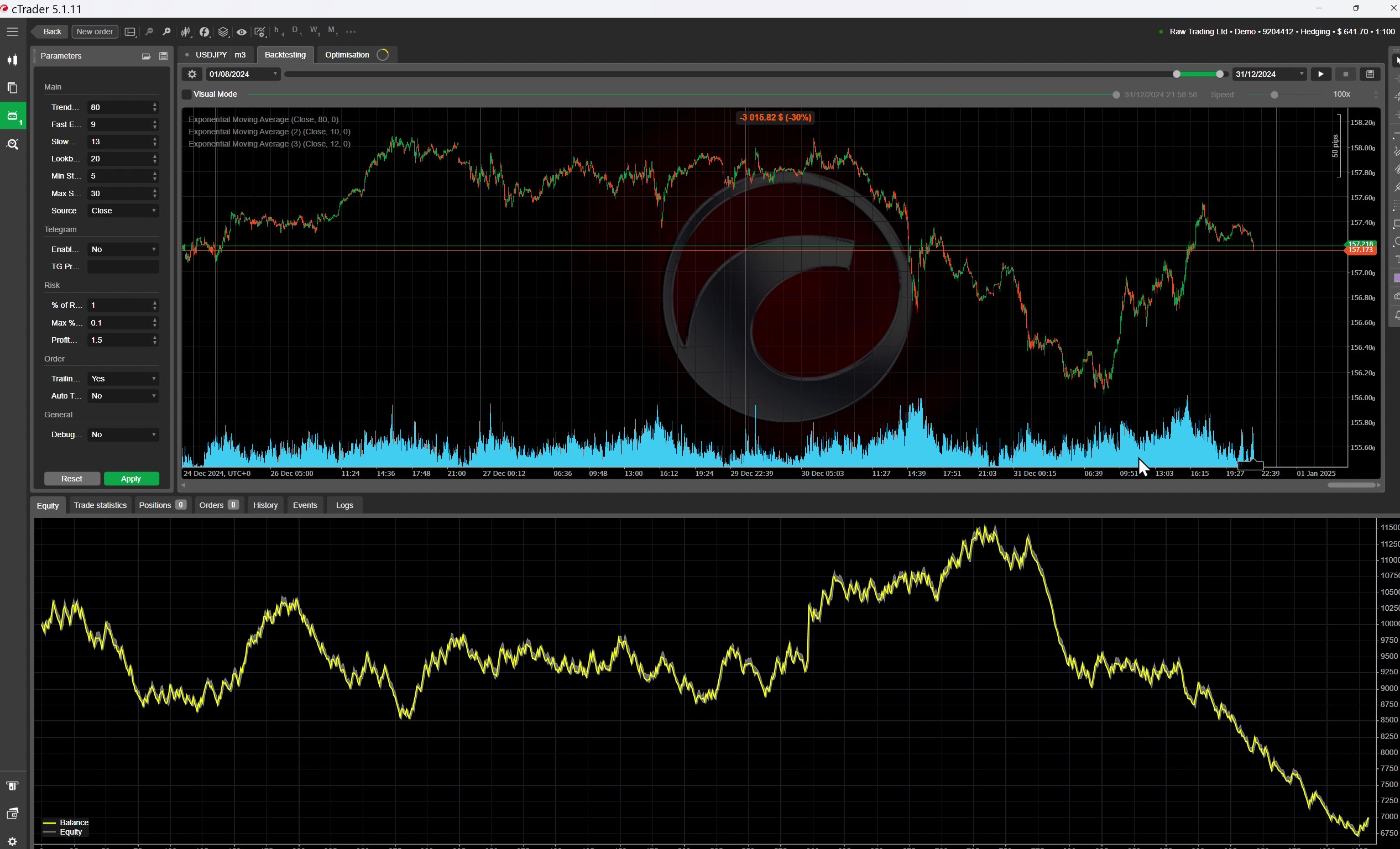Open History tab
Screen dimensions: 1400x849
265,505
